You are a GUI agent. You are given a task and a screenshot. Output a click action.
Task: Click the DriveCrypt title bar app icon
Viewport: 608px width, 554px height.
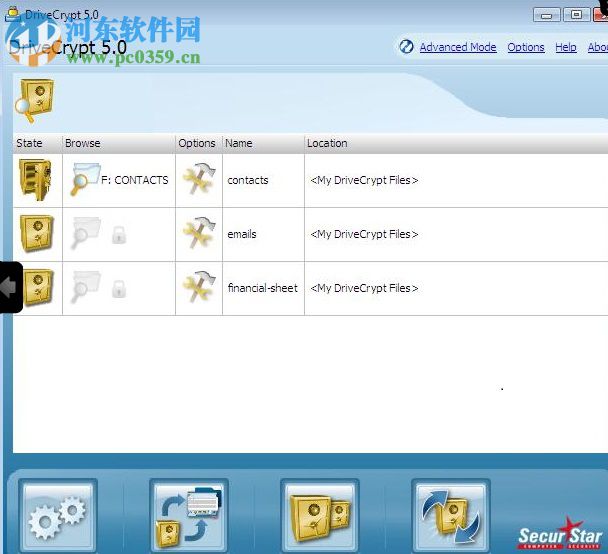[13, 15]
